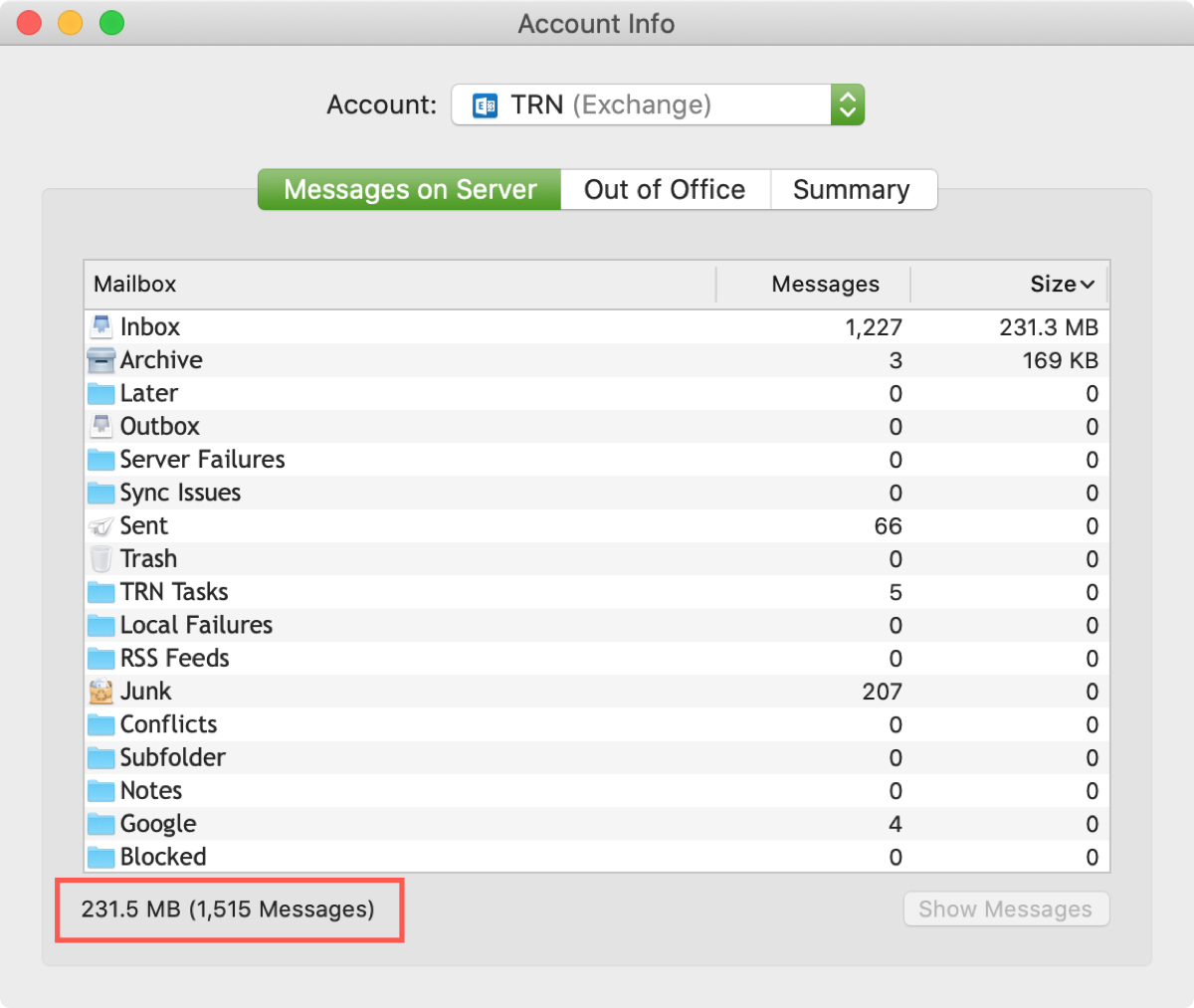Image resolution: width=1194 pixels, height=1008 pixels.
Task: Click the Messages on Server tab button
Action: pos(408,189)
